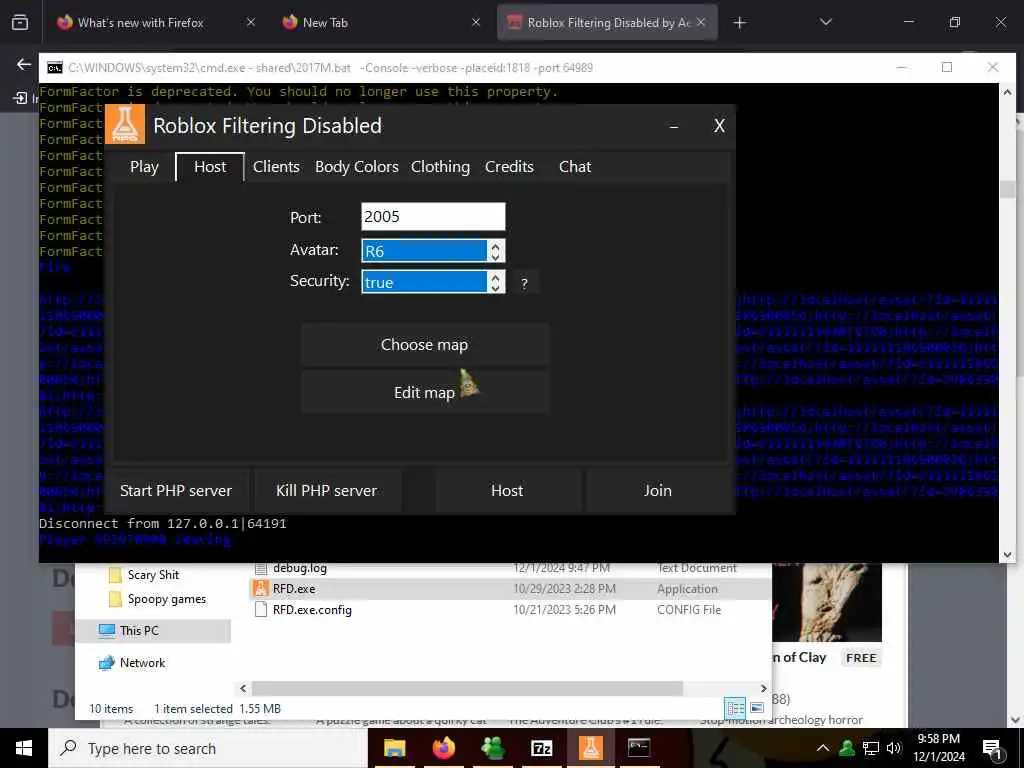
Task: Click the cmd.exe window title icon
Action: (x=55, y=67)
